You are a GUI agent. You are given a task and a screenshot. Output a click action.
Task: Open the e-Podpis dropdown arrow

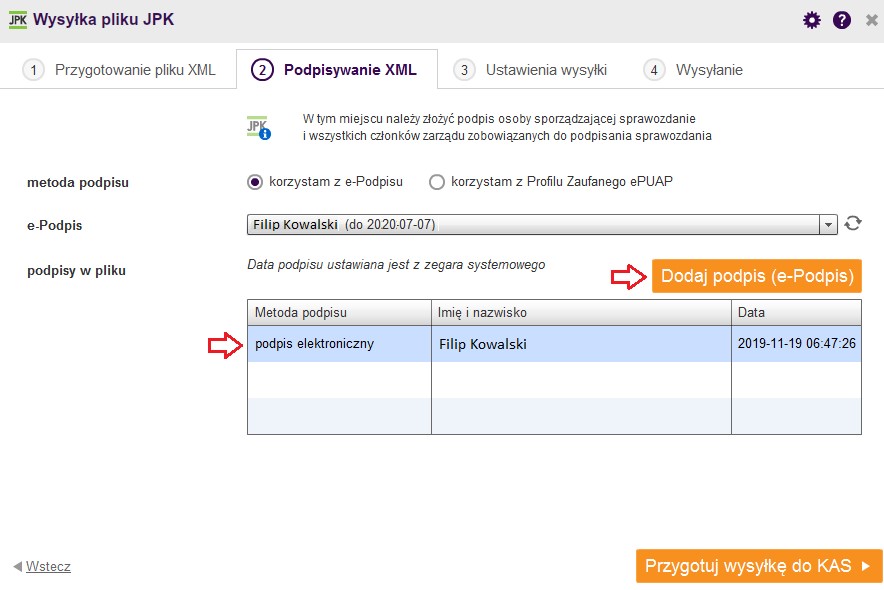click(828, 225)
